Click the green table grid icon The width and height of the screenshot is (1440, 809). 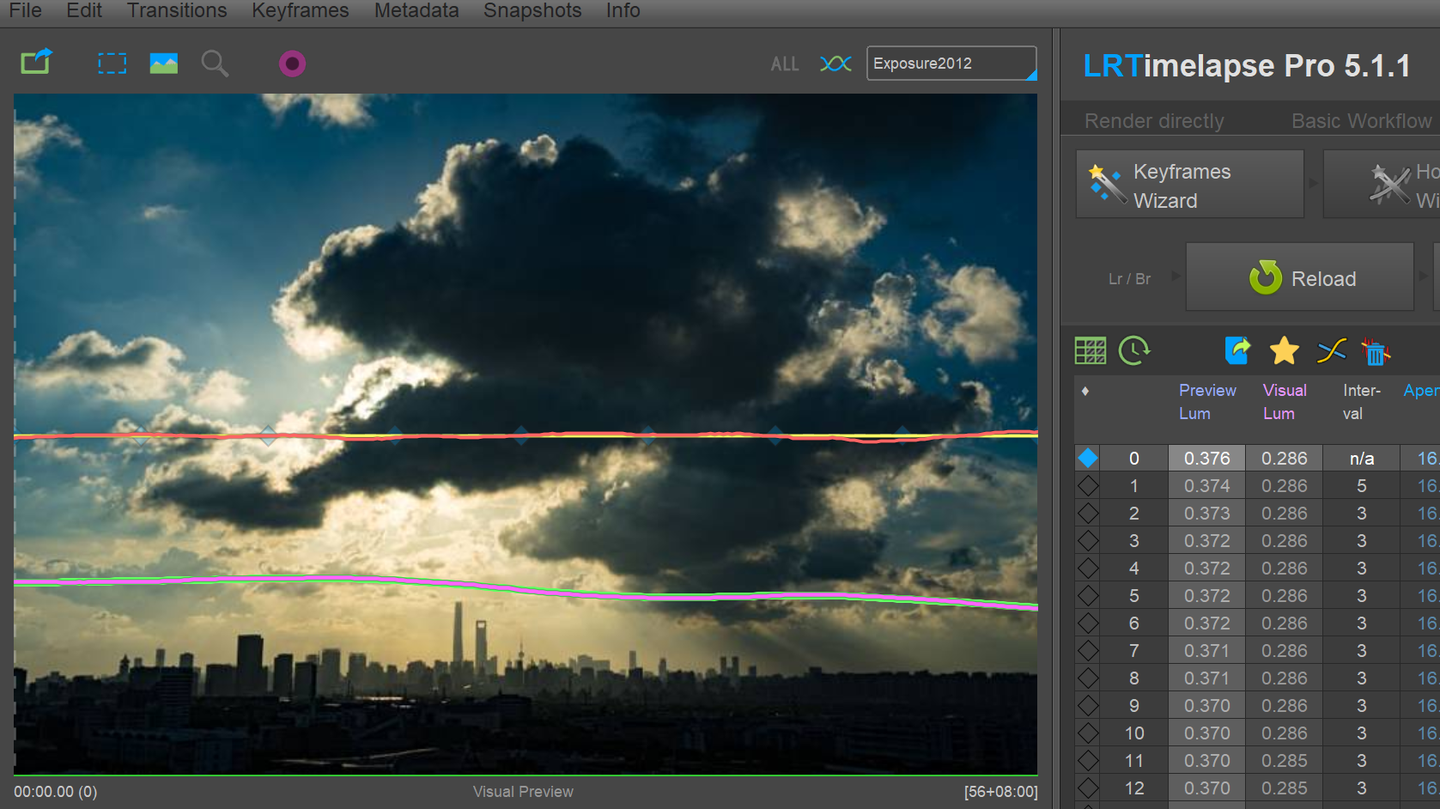pos(1090,351)
